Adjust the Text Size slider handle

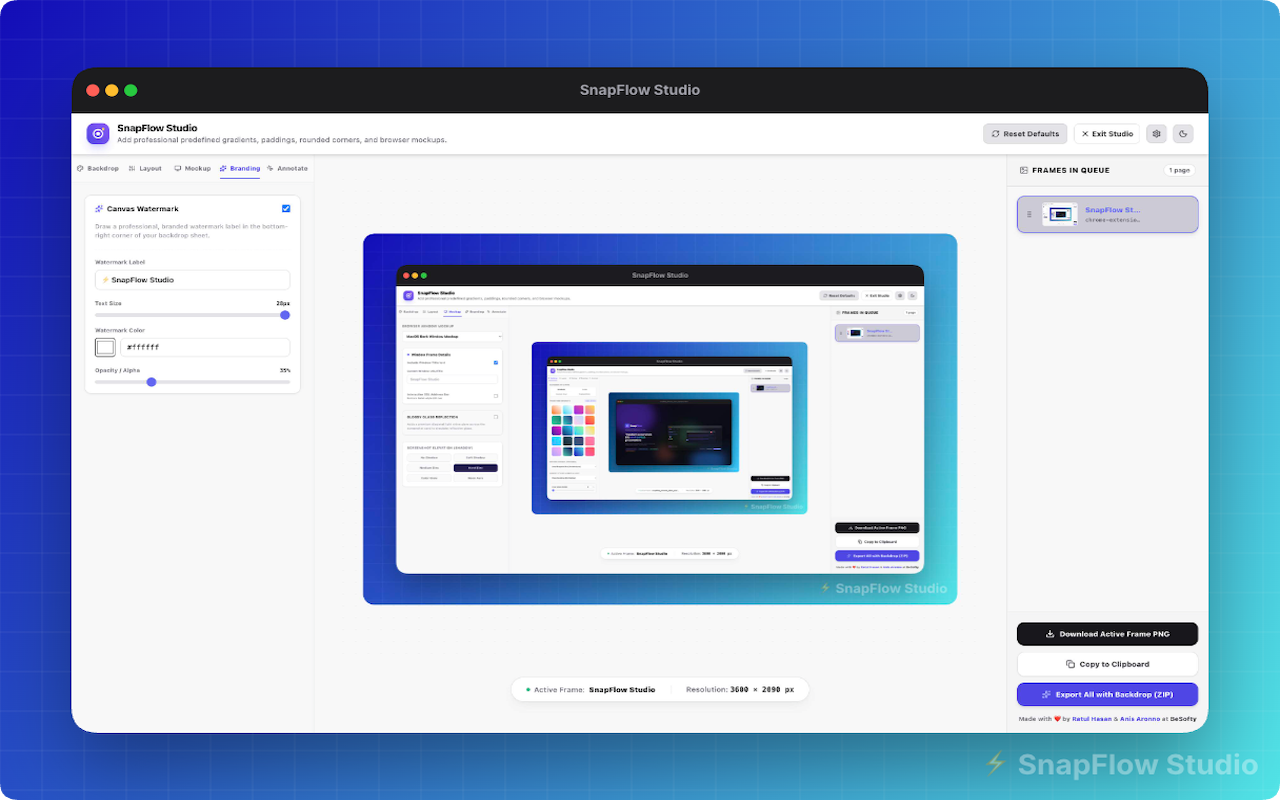click(285, 314)
